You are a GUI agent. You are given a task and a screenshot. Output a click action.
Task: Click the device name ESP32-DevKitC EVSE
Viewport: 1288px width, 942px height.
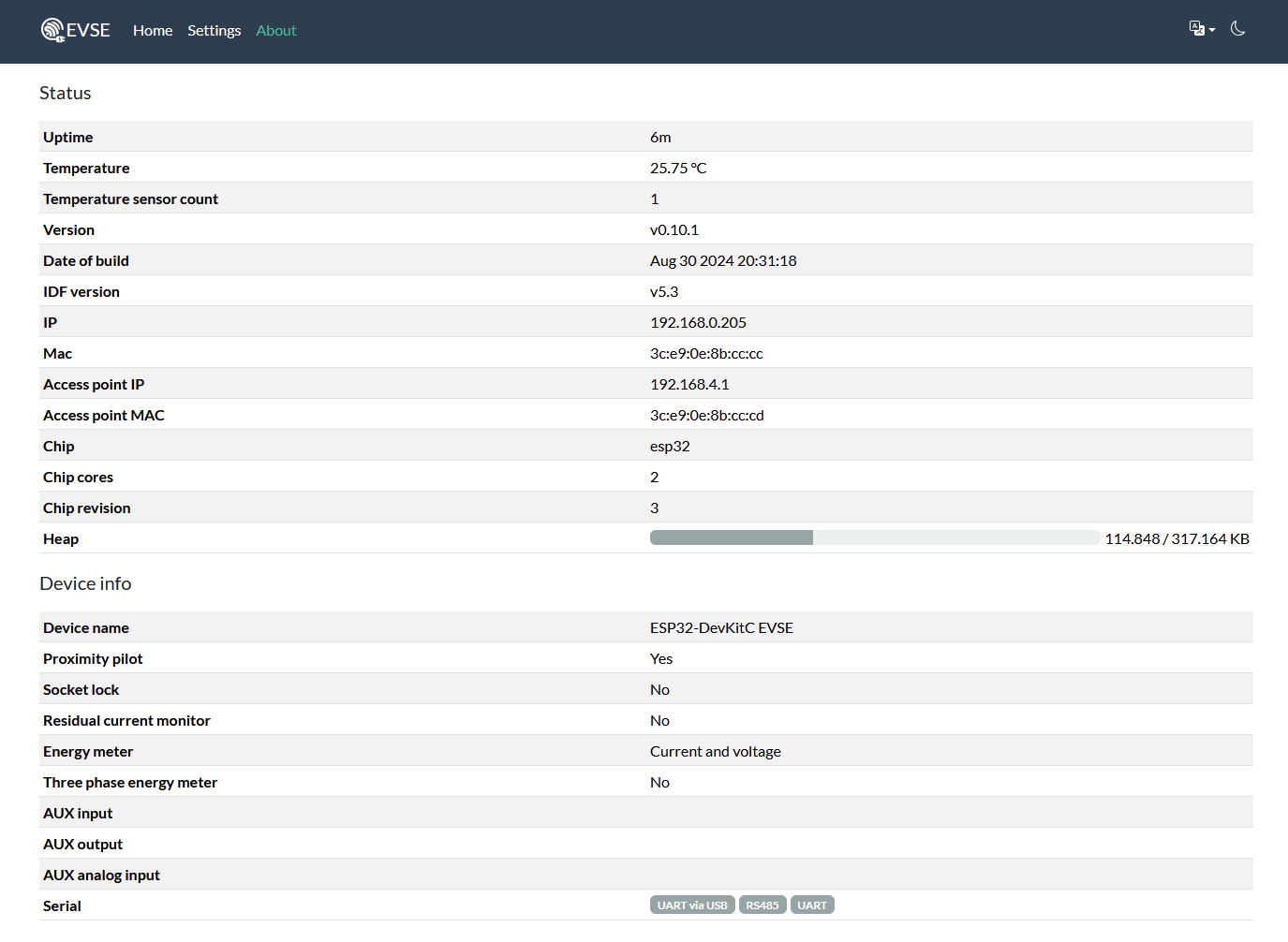[721, 627]
